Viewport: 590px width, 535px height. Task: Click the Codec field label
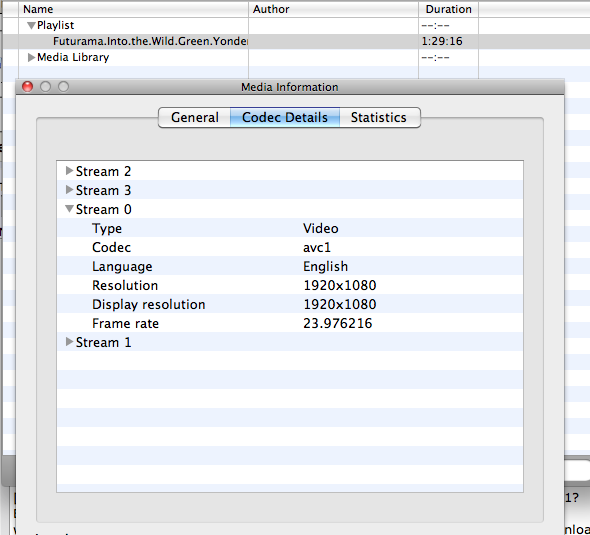point(111,247)
